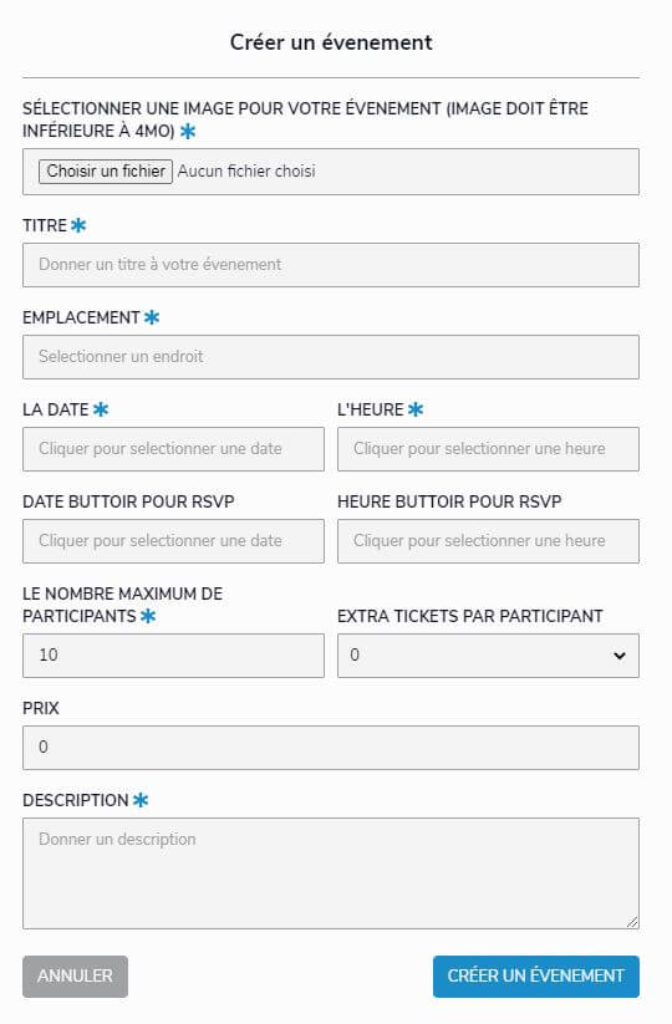Click the Emplacement location field
Viewport: 672px width, 1024px height.
[x=330, y=357]
